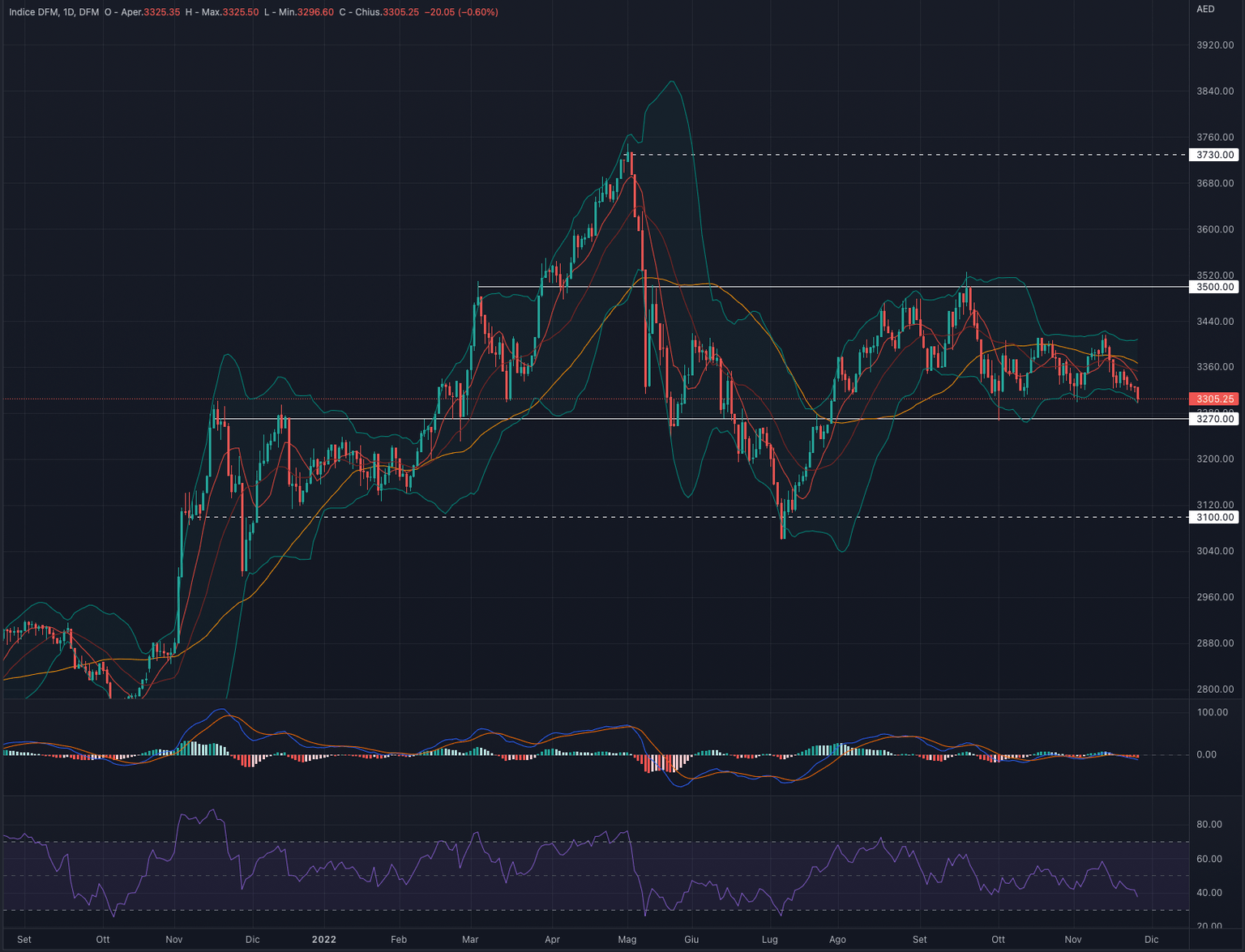Image resolution: width=1245 pixels, height=952 pixels.
Task: Select the 2022 marker on the time axis
Action: click(323, 940)
